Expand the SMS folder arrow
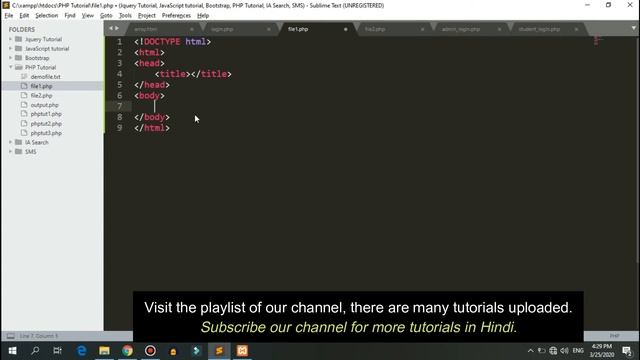Viewport: 640px width, 360px height. 11,152
